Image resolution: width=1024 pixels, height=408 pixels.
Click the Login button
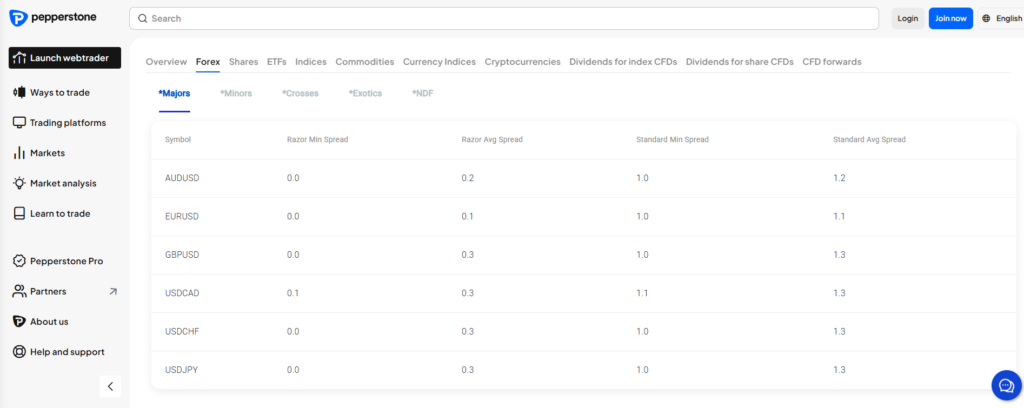(908, 18)
